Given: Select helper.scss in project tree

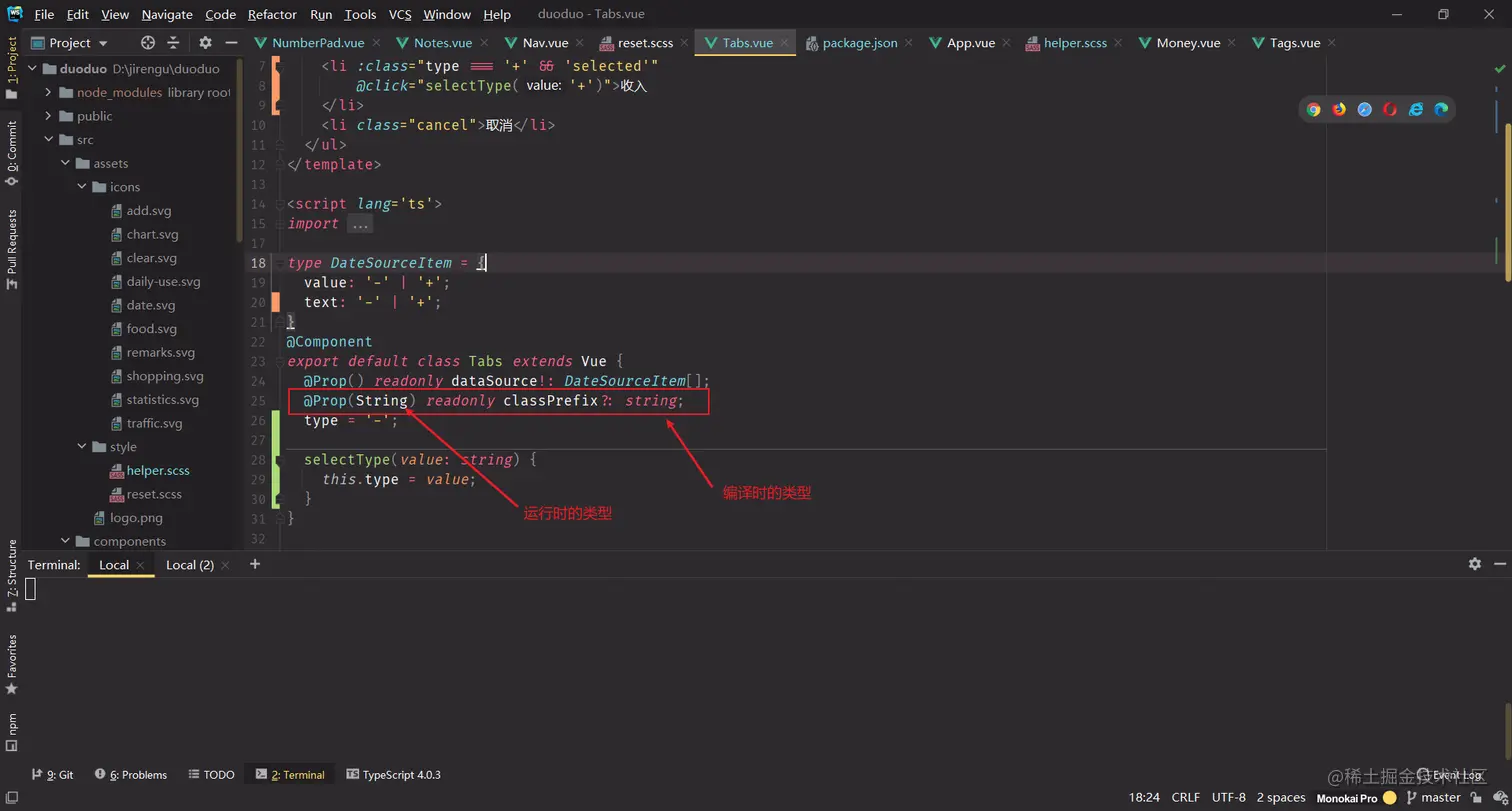Looking at the screenshot, I should (x=158, y=470).
